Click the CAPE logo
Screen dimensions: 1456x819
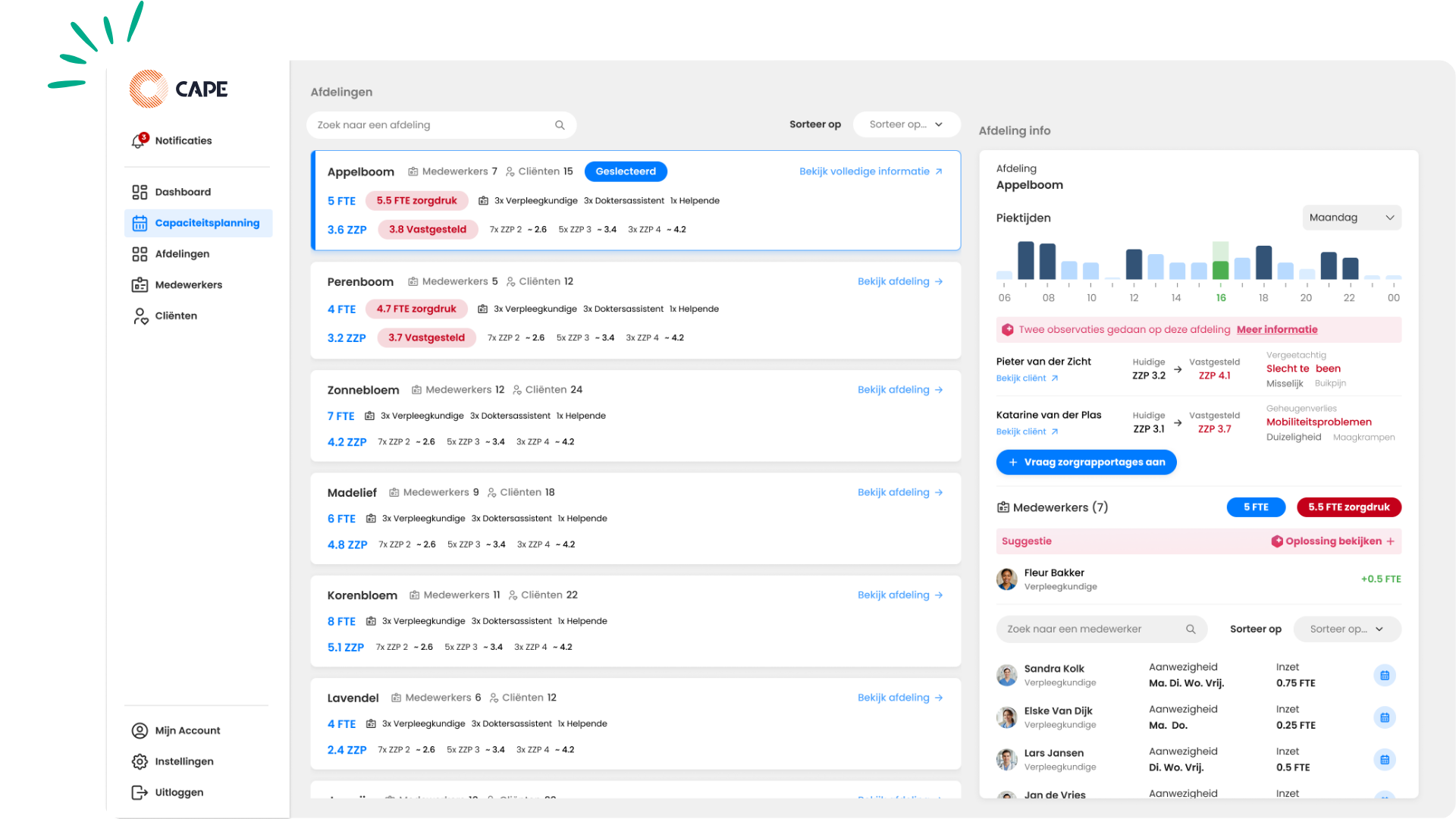click(179, 89)
